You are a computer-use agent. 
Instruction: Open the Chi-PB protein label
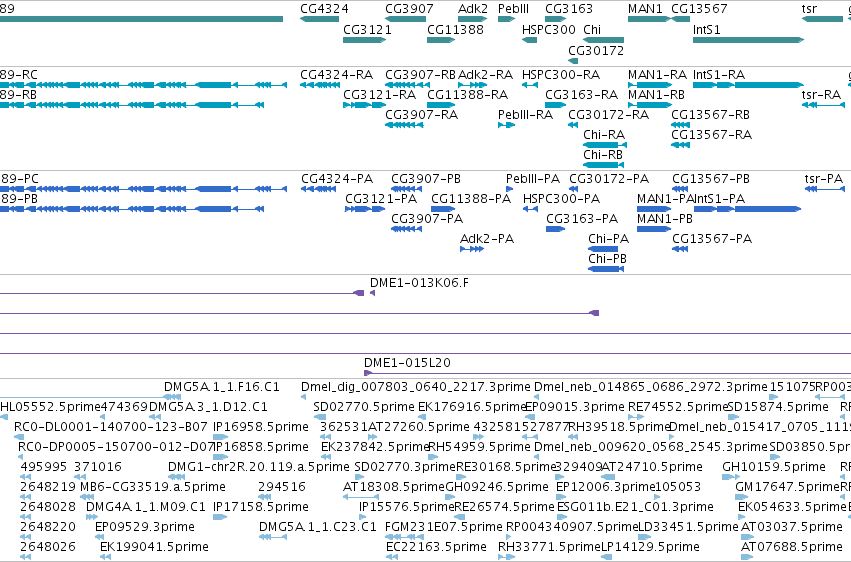pyautogui.click(x=607, y=259)
